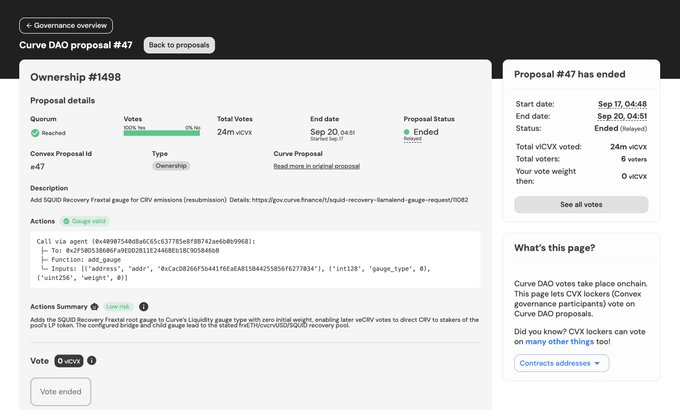The width and height of the screenshot is (680, 410).
Task: Go back to Governance overview
Action: click(x=66, y=26)
